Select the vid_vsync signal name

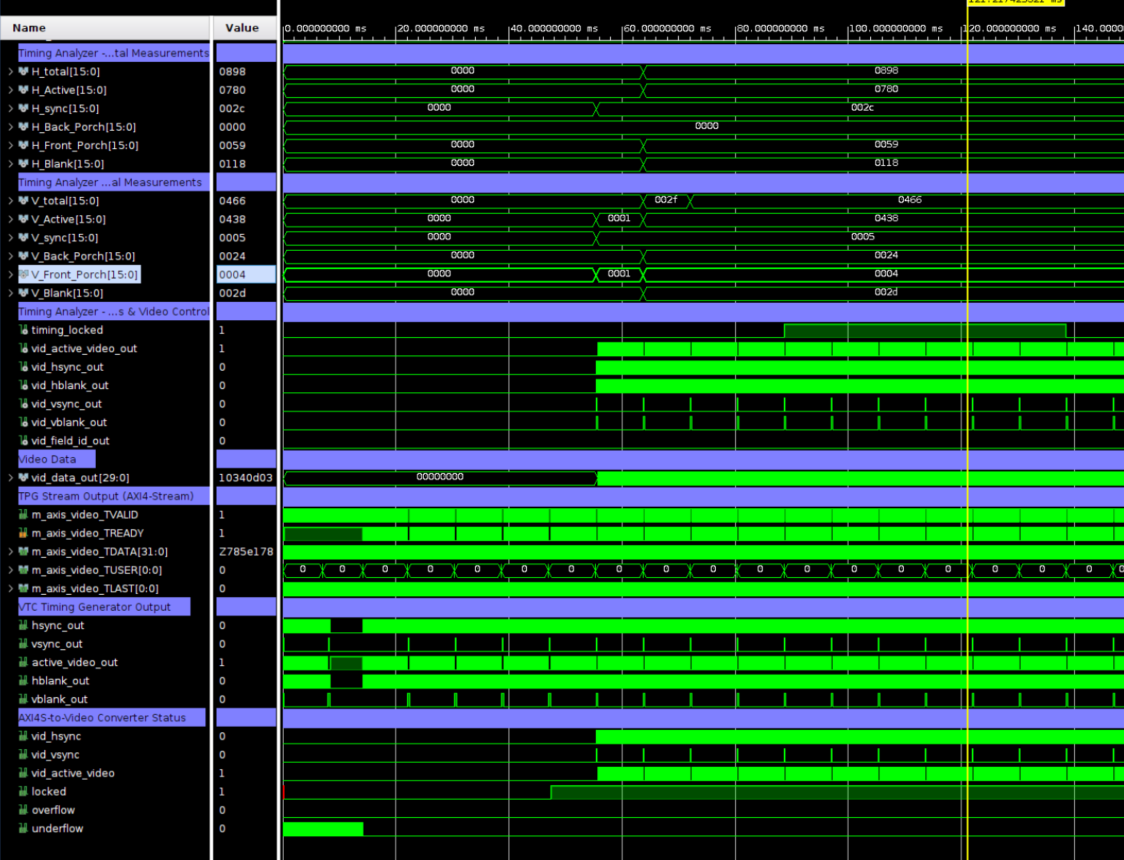(55, 755)
